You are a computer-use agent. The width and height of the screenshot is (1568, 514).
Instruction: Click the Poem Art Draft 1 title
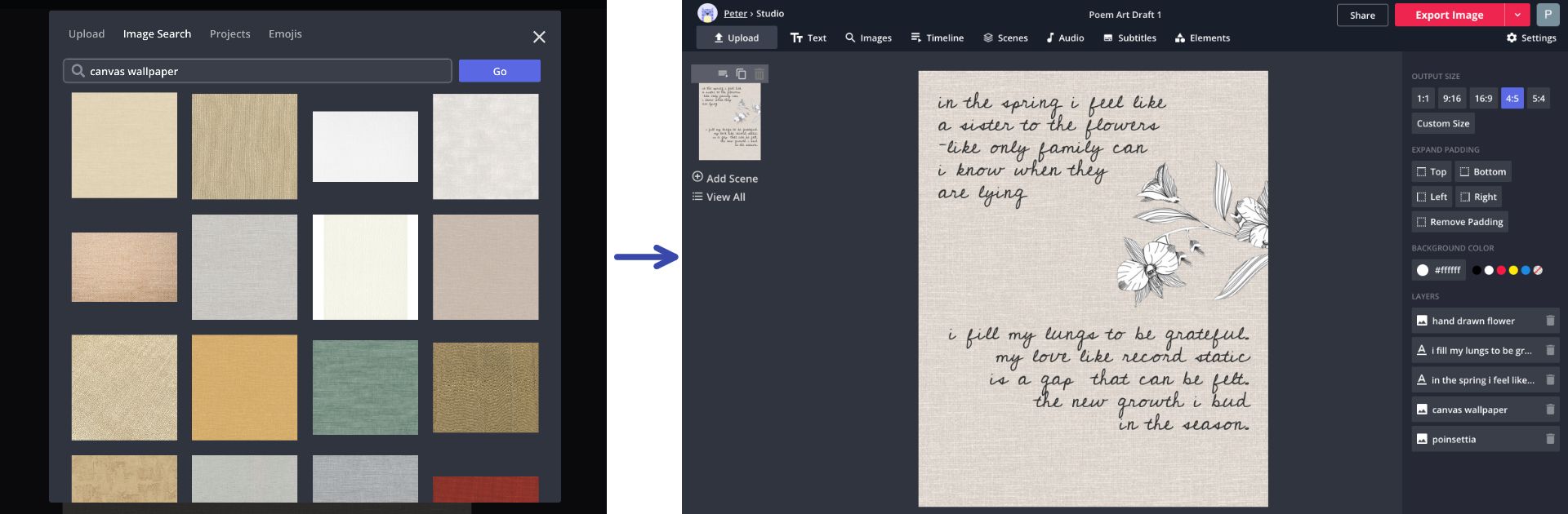[1125, 15]
